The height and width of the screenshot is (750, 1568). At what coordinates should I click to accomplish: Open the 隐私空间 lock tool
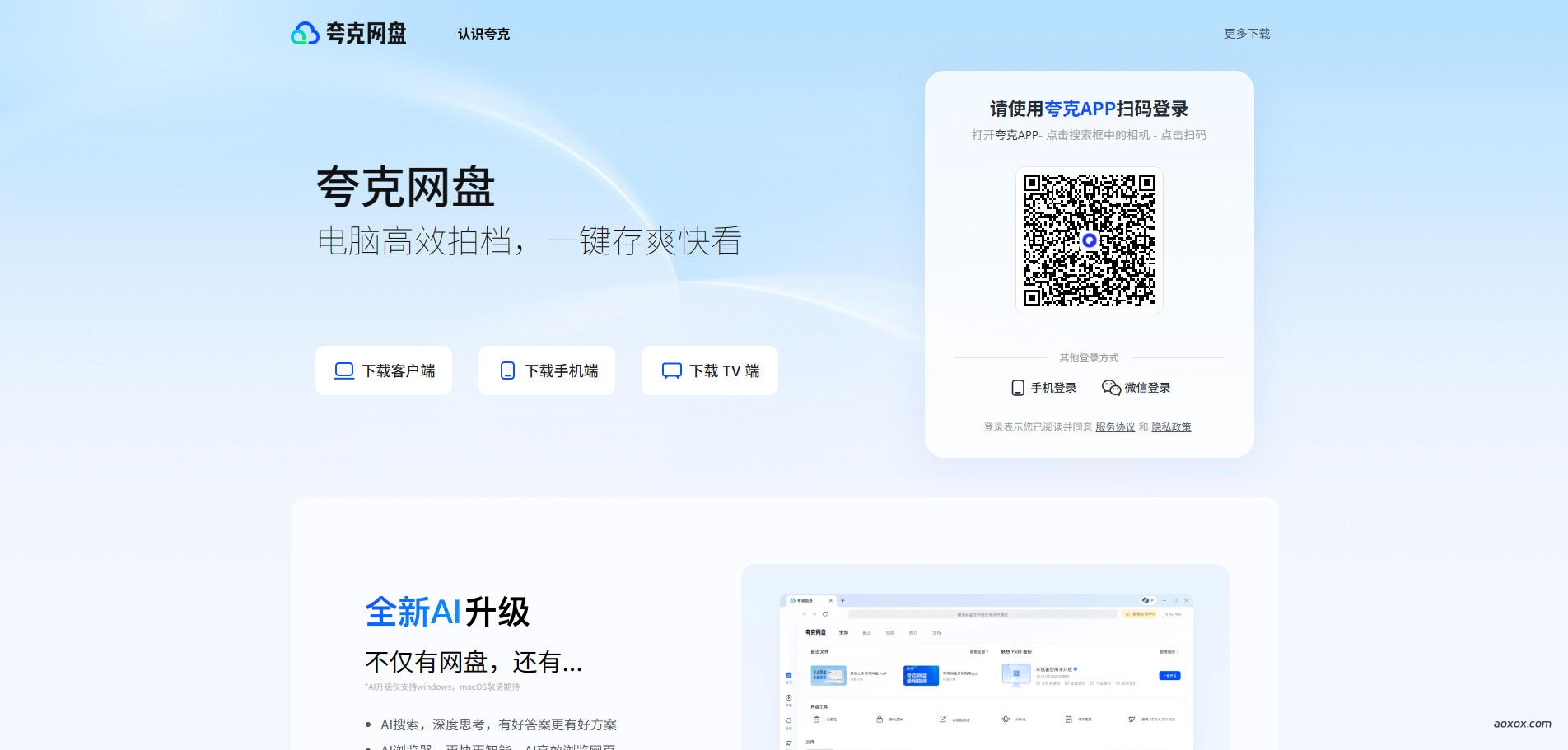880,719
